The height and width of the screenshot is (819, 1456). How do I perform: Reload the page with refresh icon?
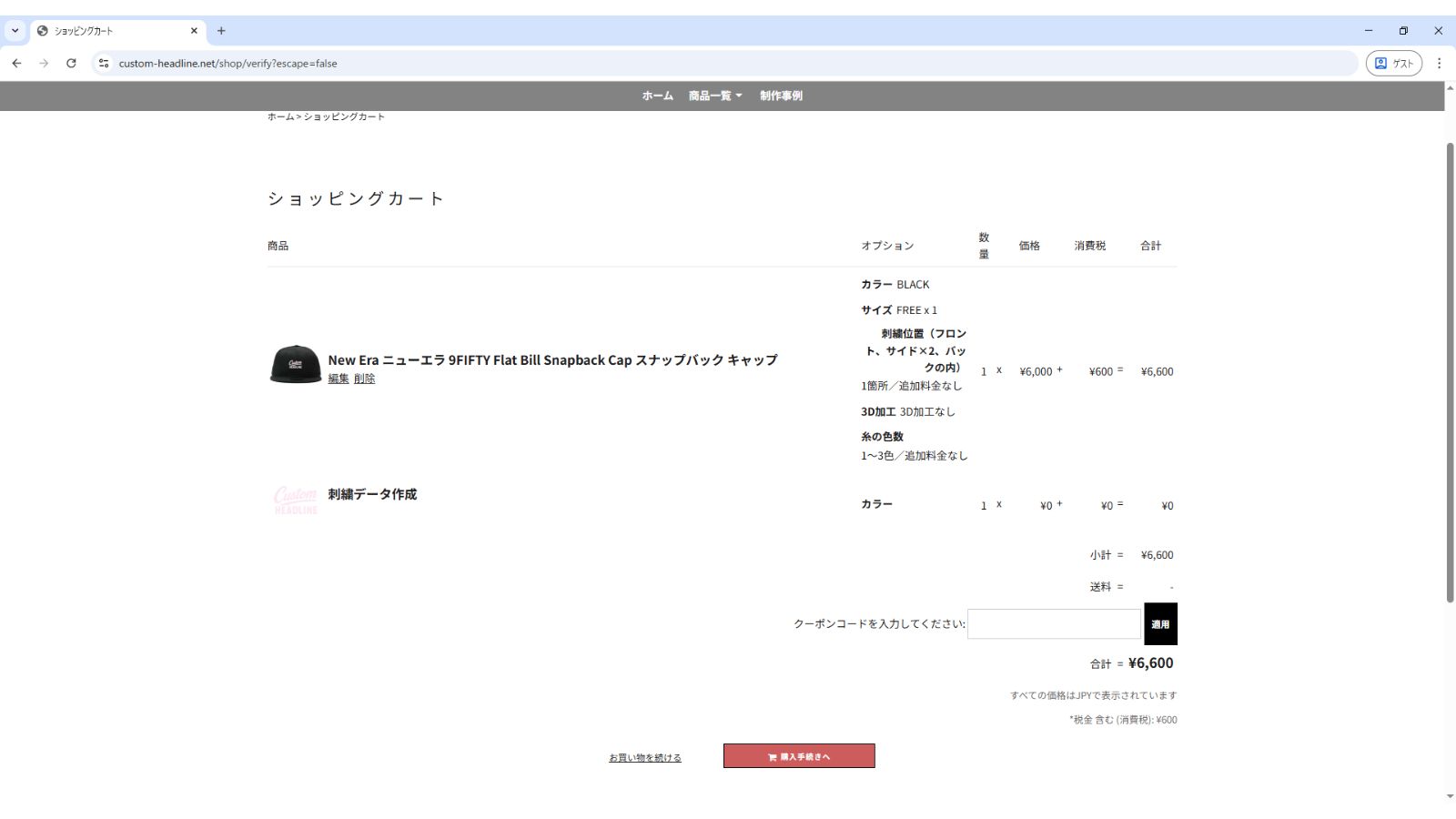pyautogui.click(x=71, y=64)
